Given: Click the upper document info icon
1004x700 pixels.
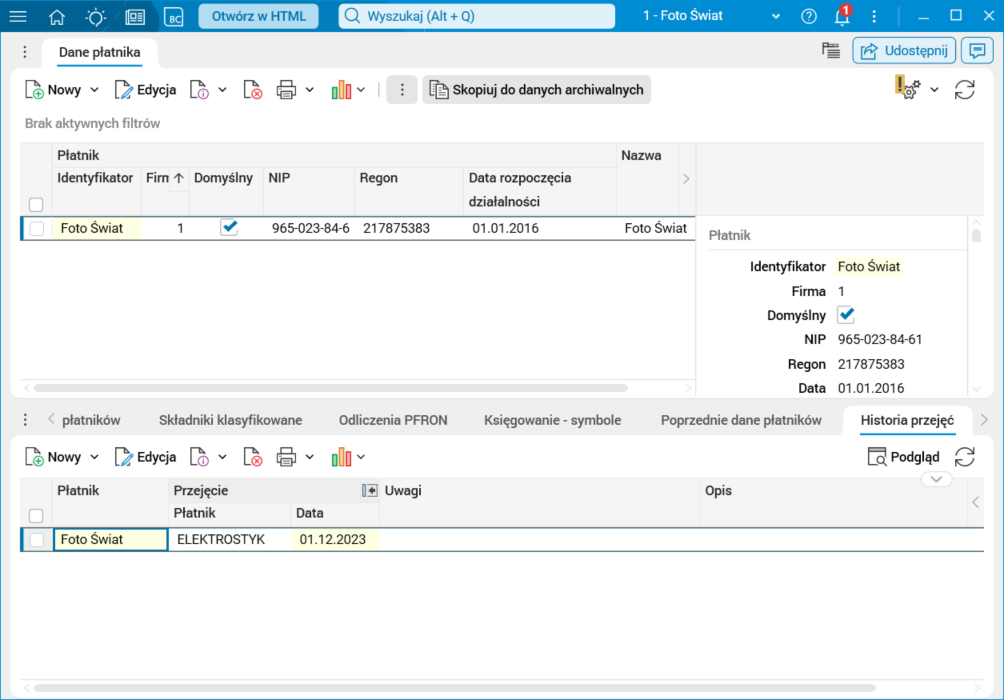Looking at the screenshot, I should pyautogui.click(x=200, y=90).
